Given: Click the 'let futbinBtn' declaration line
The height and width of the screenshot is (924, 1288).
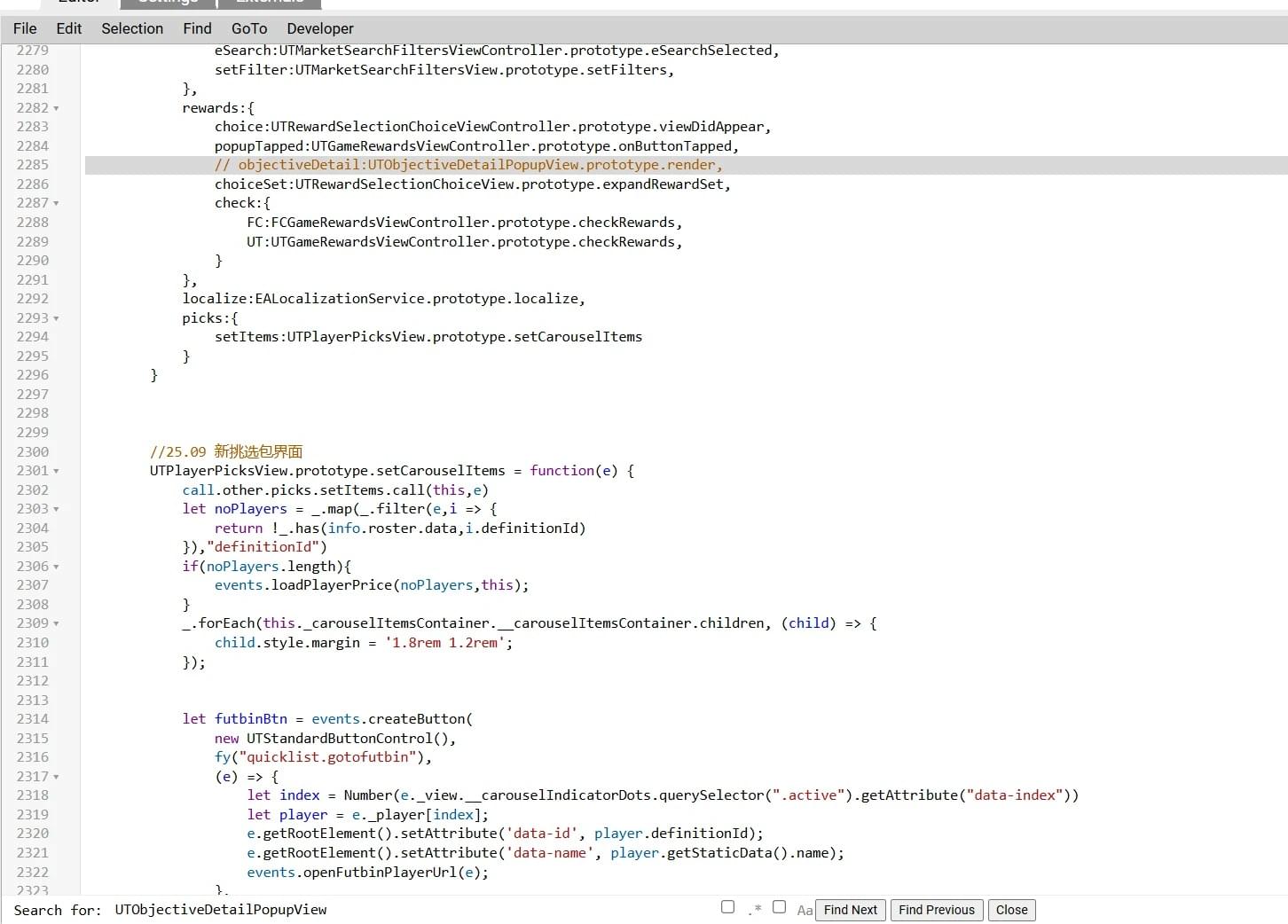Looking at the screenshot, I should click(x=327, y=719).
